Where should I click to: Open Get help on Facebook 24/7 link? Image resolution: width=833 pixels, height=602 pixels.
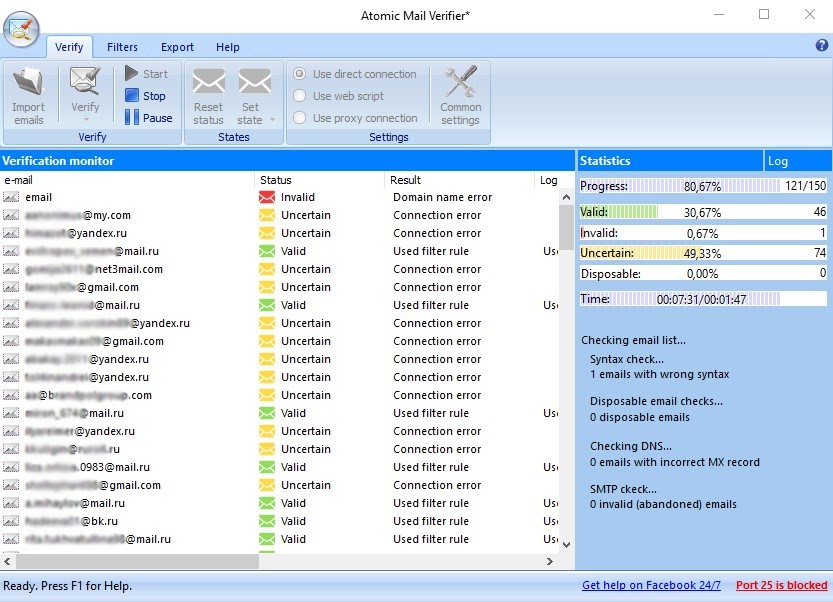click(651, 586)
